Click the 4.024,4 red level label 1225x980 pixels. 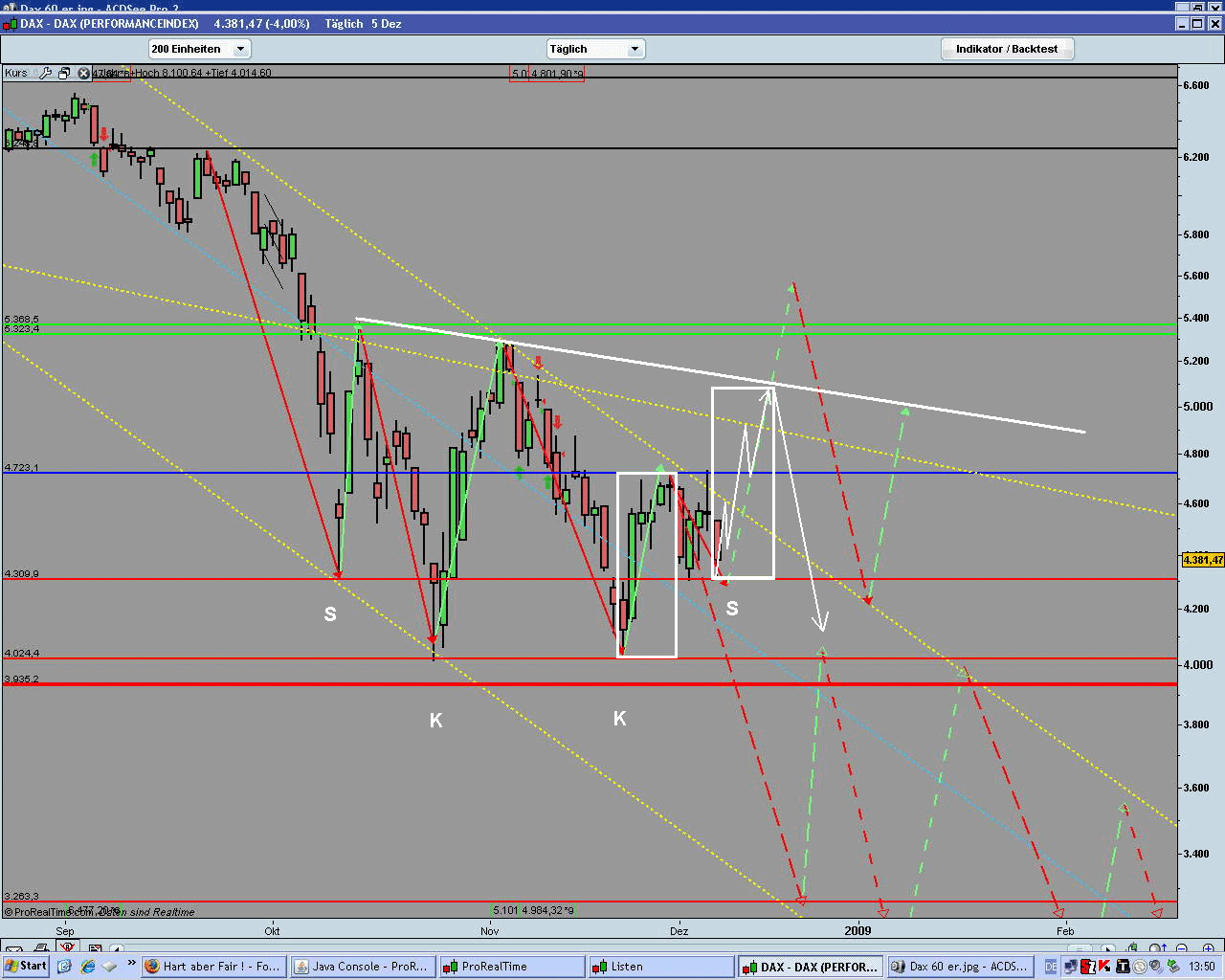[x=21, y=653]
